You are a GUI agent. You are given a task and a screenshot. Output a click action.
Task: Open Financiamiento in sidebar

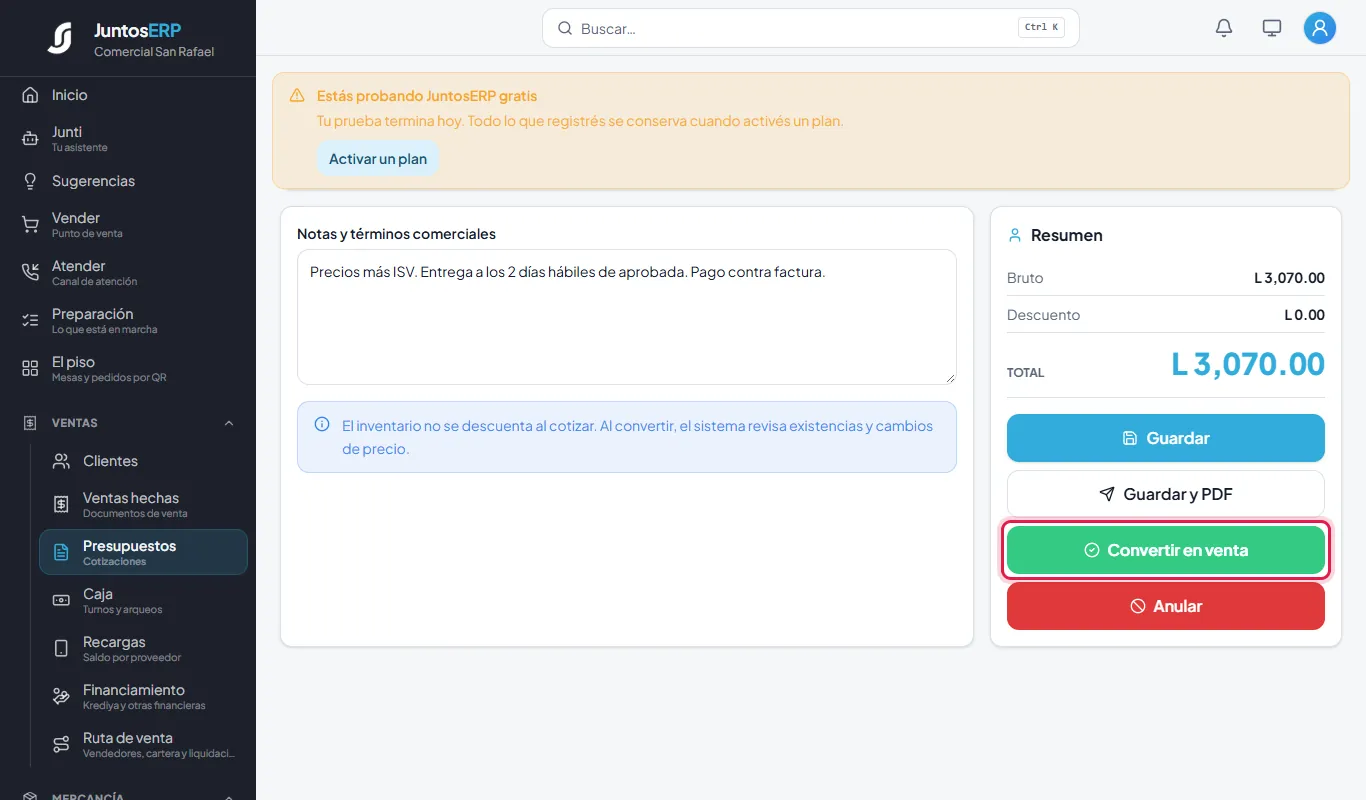point(143,696)
